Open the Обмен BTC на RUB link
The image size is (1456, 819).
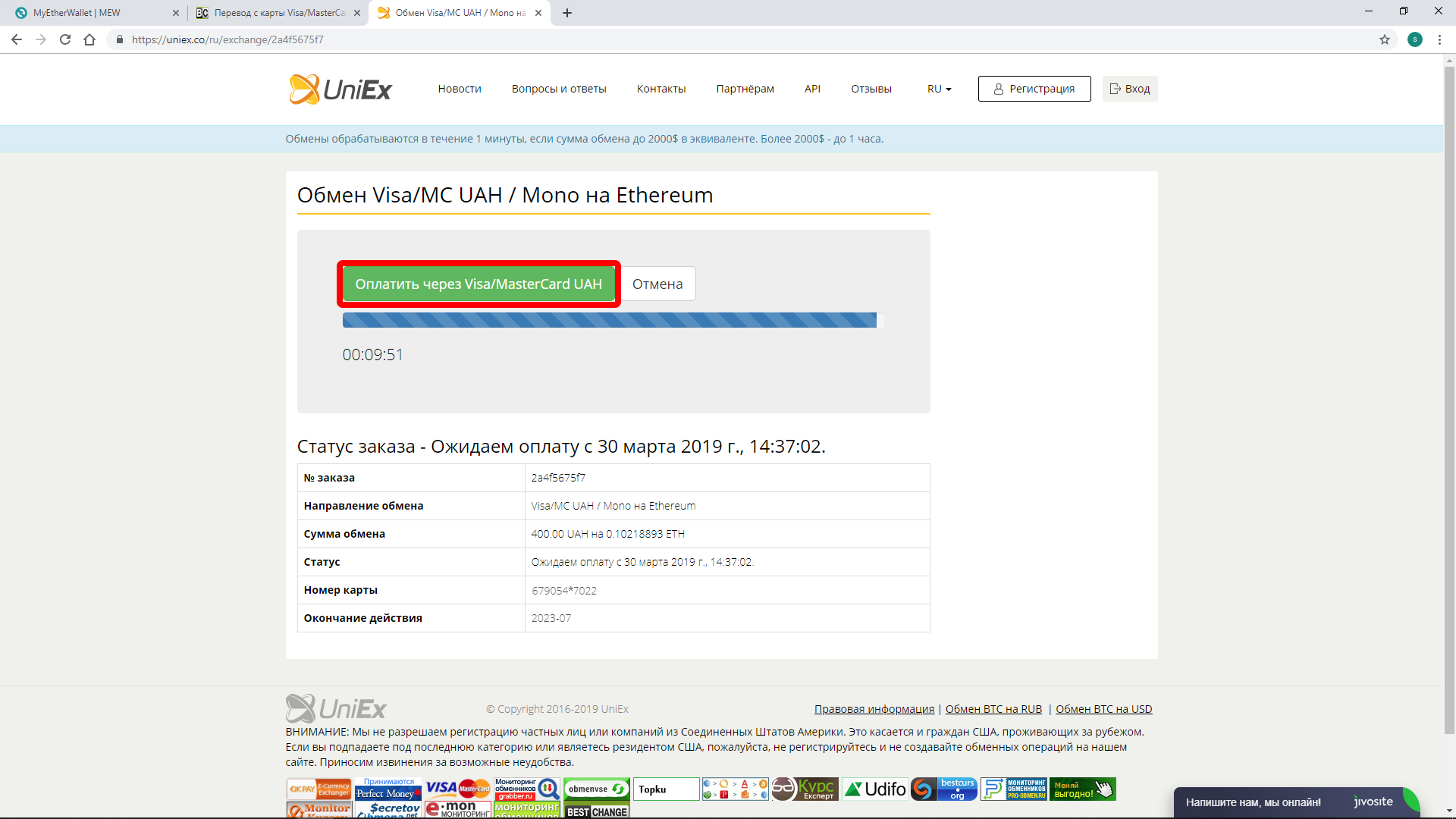click(993, 709)
